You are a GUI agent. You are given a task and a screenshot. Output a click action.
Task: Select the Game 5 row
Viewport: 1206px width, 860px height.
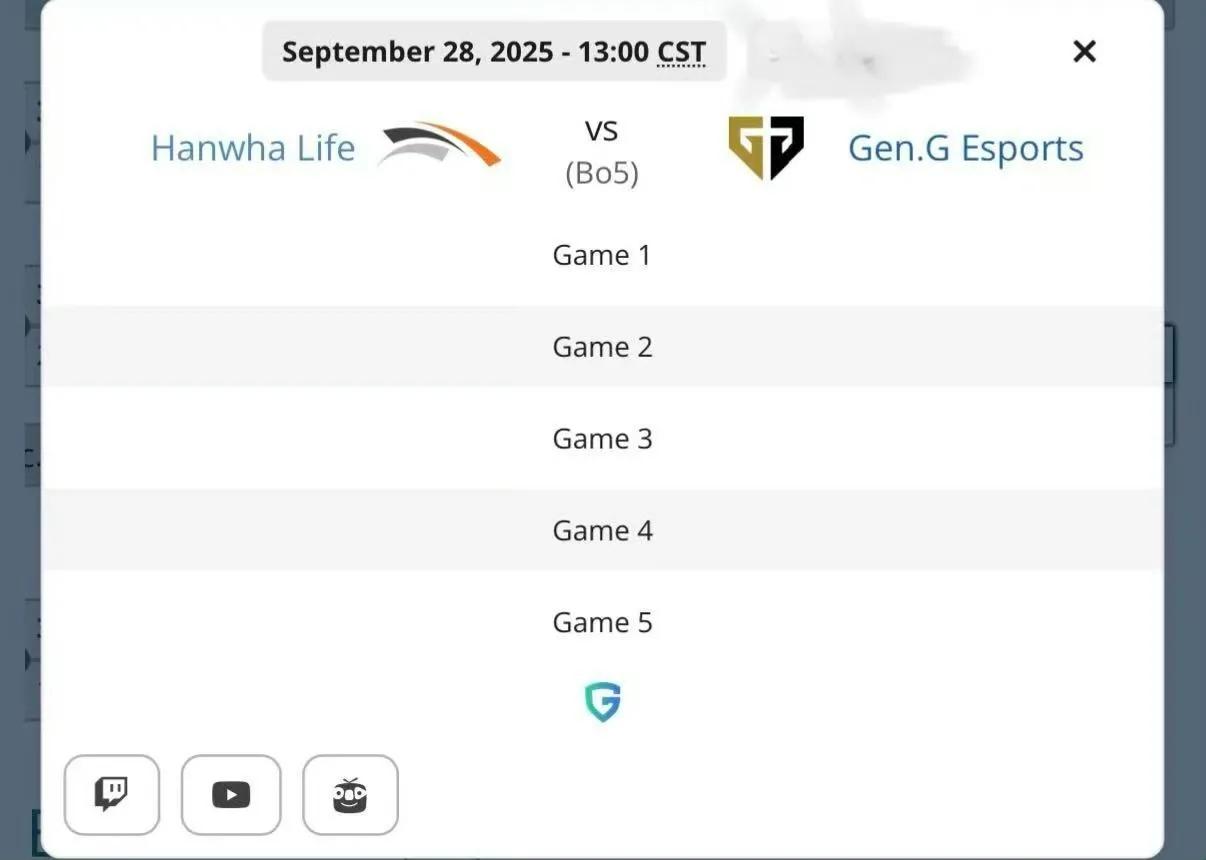602,622
